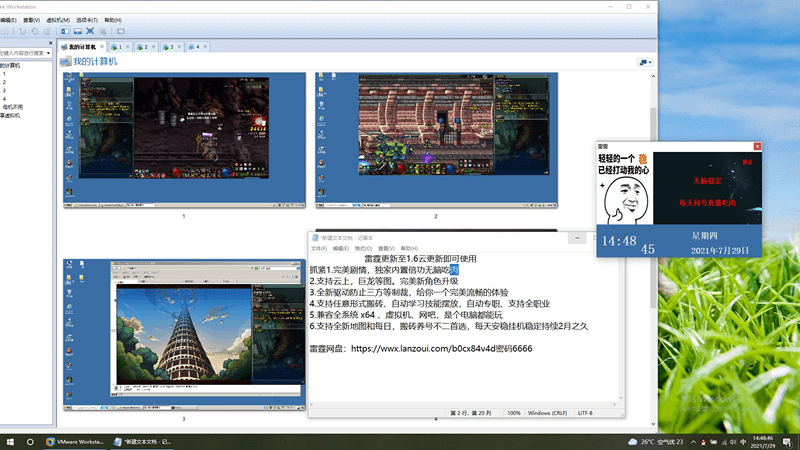Close the VMware library sidebar panel
The width and height of the screenshot is (800, 450).
[50, 43]
